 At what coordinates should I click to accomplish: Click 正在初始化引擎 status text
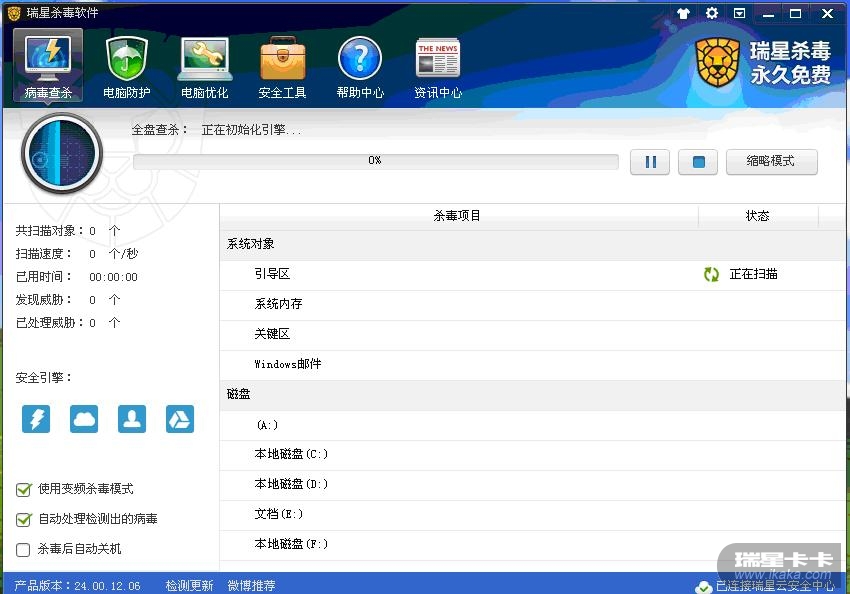coord(251,130)
